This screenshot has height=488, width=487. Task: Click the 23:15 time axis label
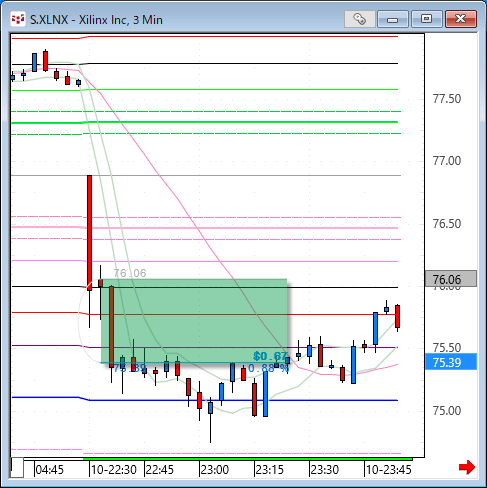click(x=269, y=470)
